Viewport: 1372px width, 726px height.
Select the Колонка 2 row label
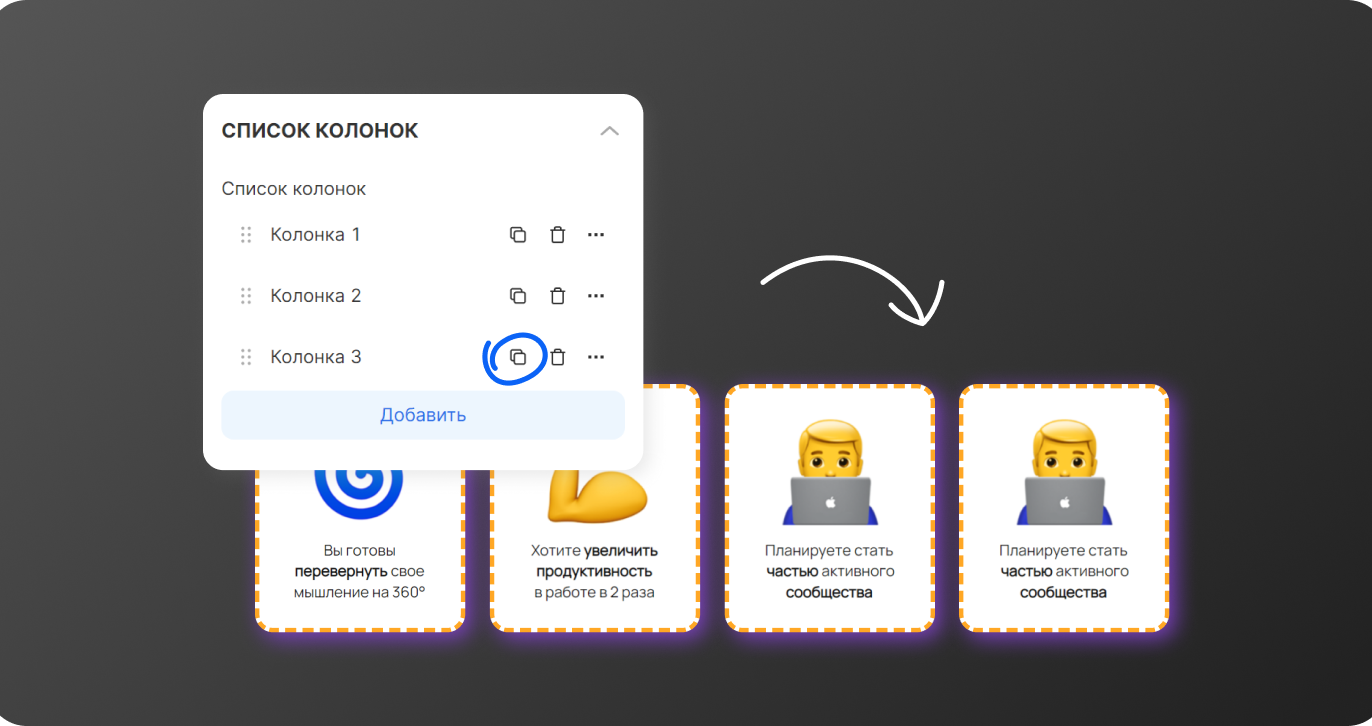(315, 296)
